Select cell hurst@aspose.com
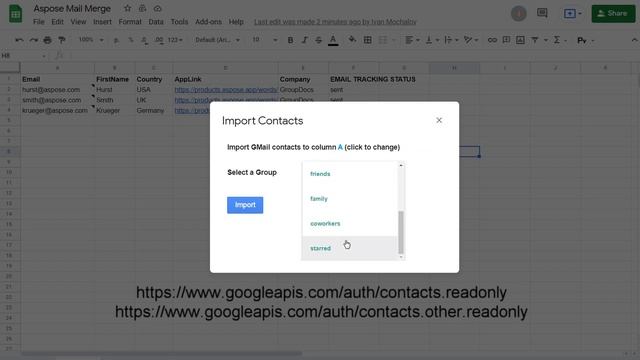The width and height of the screenshot is (640, 360). [x=57, y=89]
